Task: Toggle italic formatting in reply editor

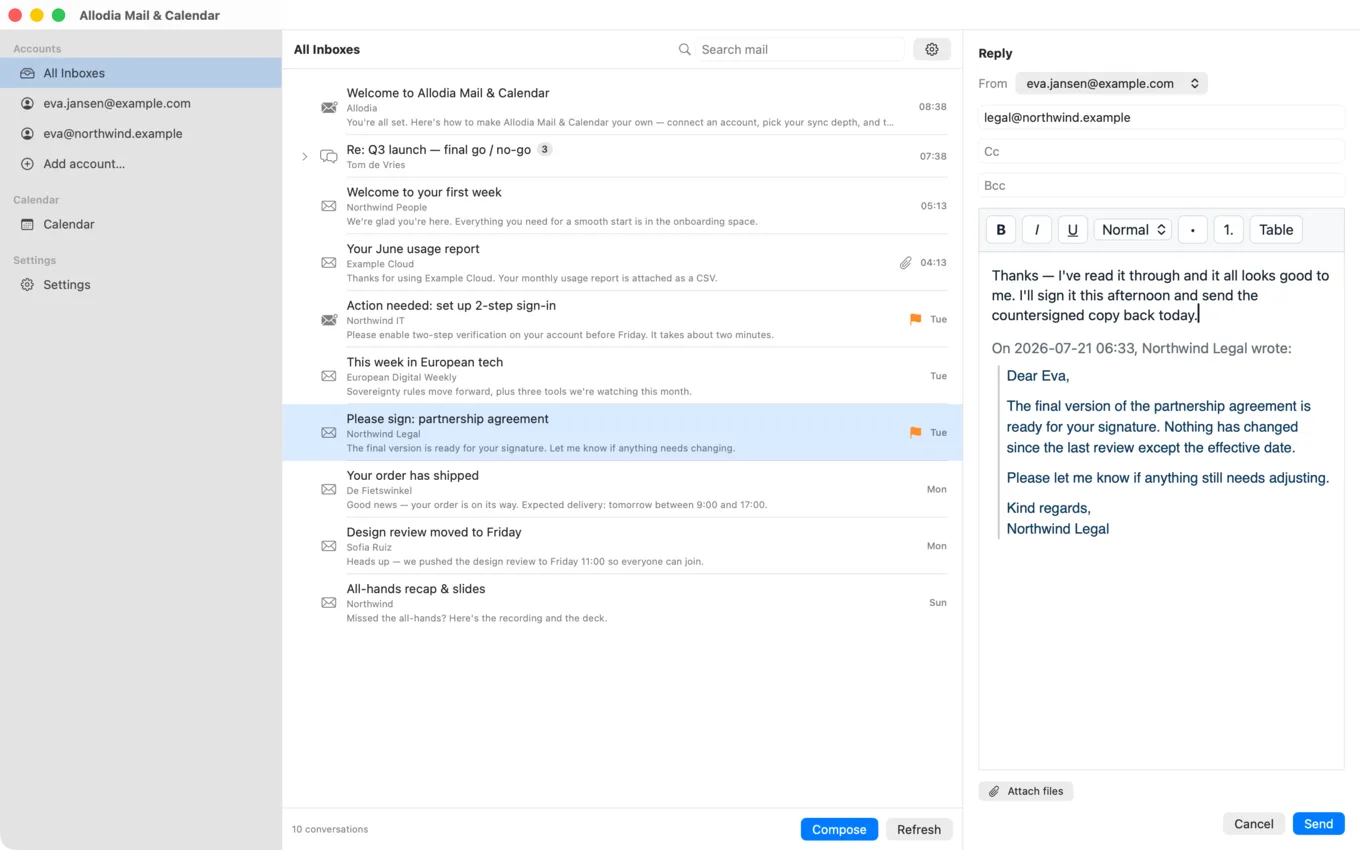Action: 1037,230
